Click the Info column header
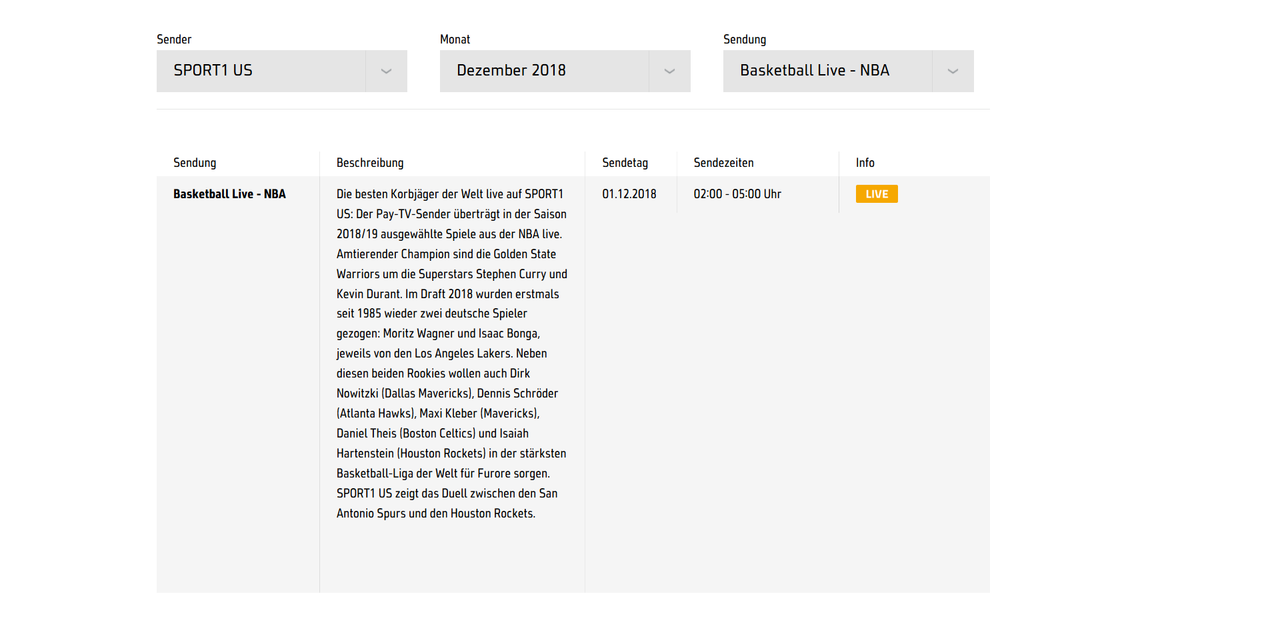Viewport: 1280px width, 631px height. pos(865,163)
